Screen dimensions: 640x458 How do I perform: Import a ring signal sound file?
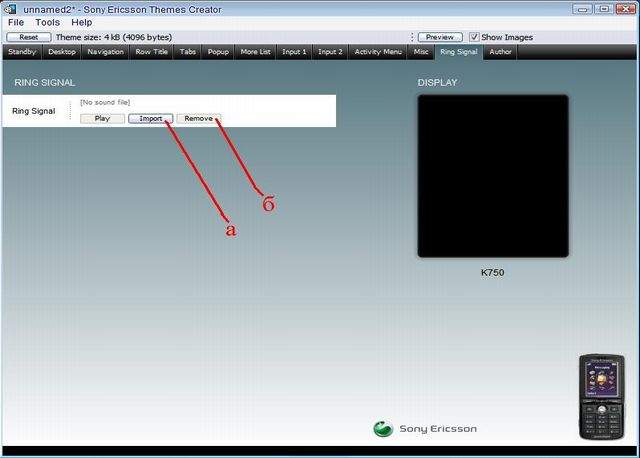click(x=151, y=118)
